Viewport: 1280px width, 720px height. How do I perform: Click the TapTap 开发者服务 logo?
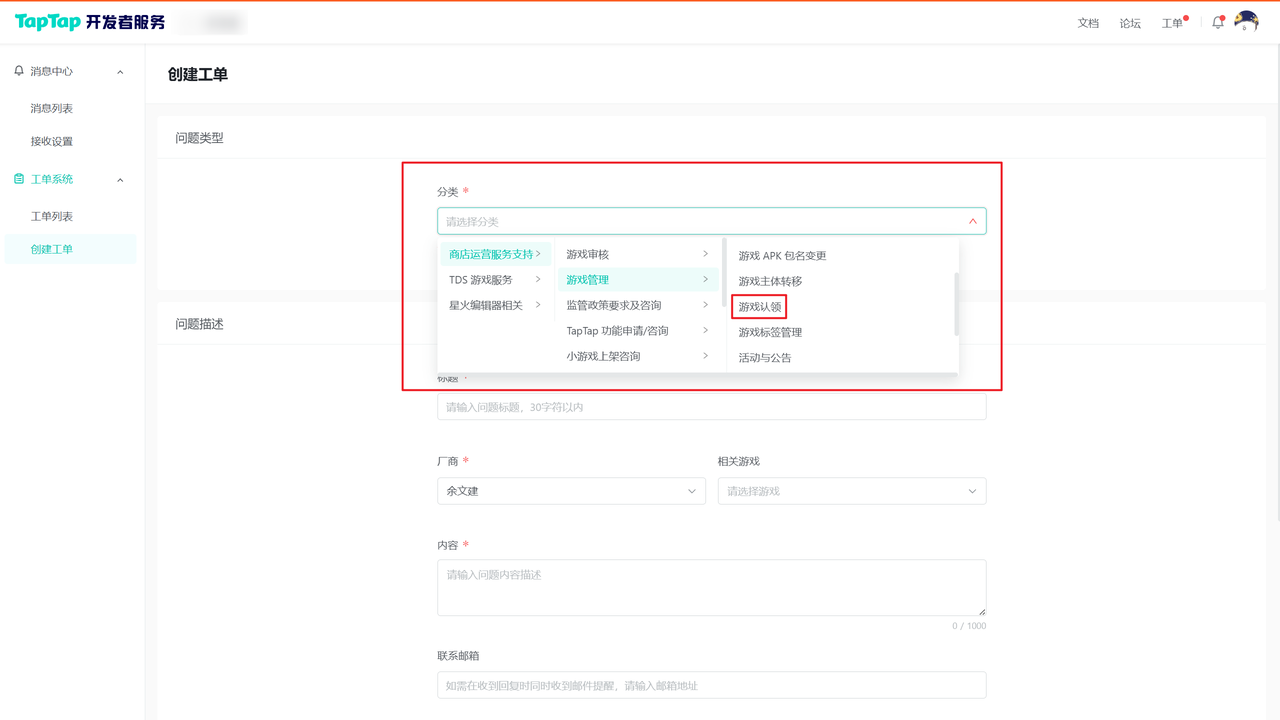[x=90, y=22]
